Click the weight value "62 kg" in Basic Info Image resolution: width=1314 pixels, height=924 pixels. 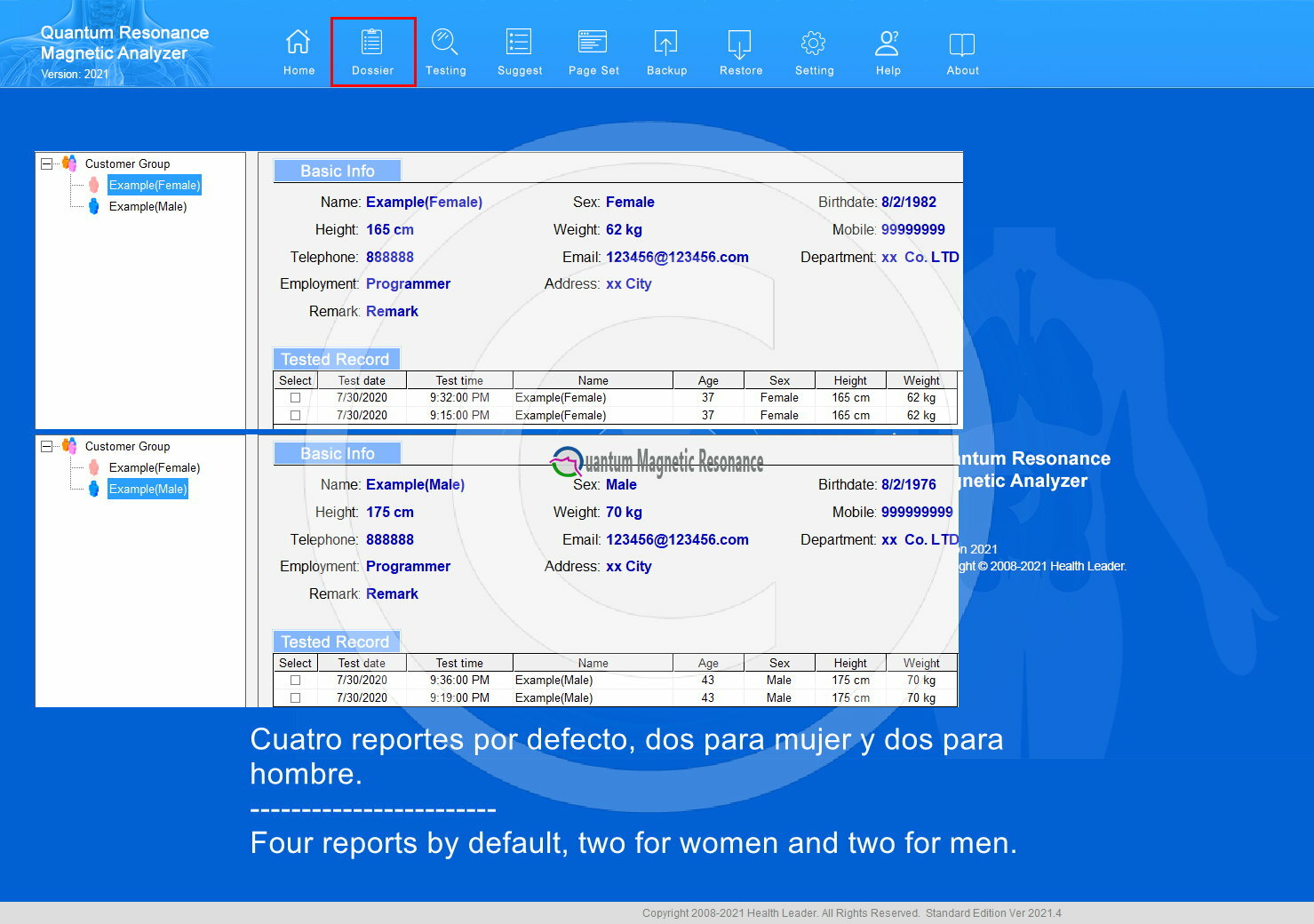pos(624,229)
